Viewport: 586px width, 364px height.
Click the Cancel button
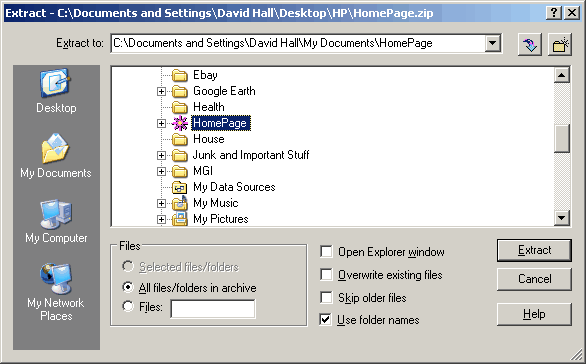(534, 279)
